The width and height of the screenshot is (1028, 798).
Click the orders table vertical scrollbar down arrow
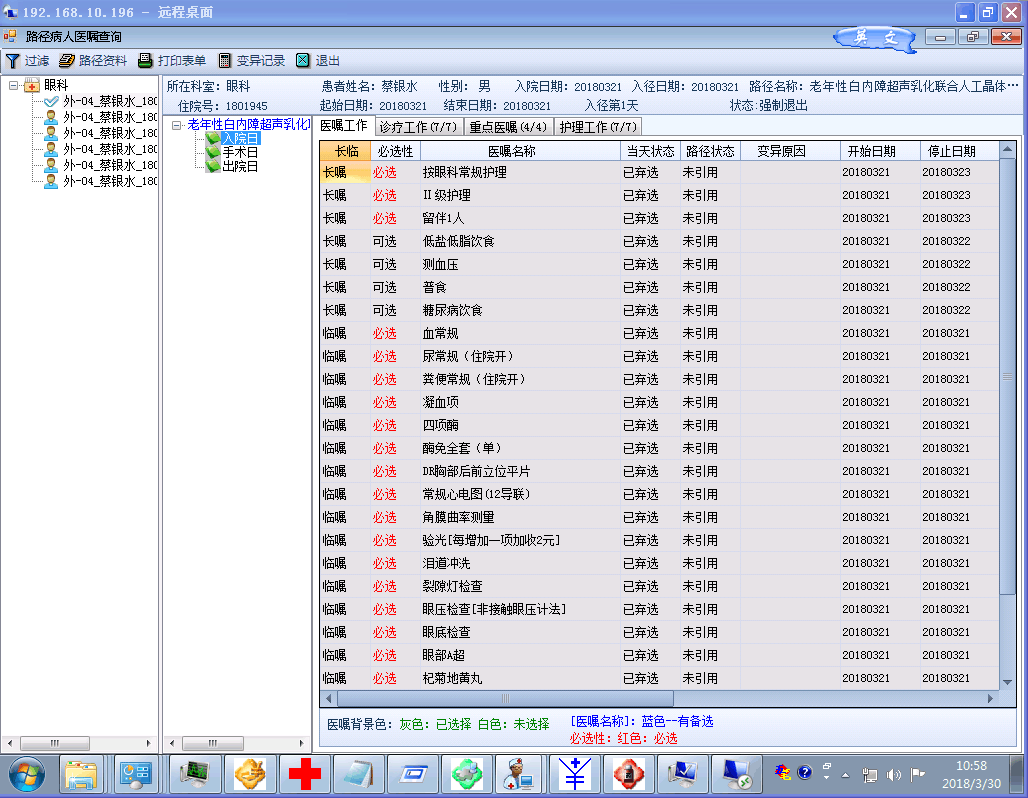(x=1008, y=682)
